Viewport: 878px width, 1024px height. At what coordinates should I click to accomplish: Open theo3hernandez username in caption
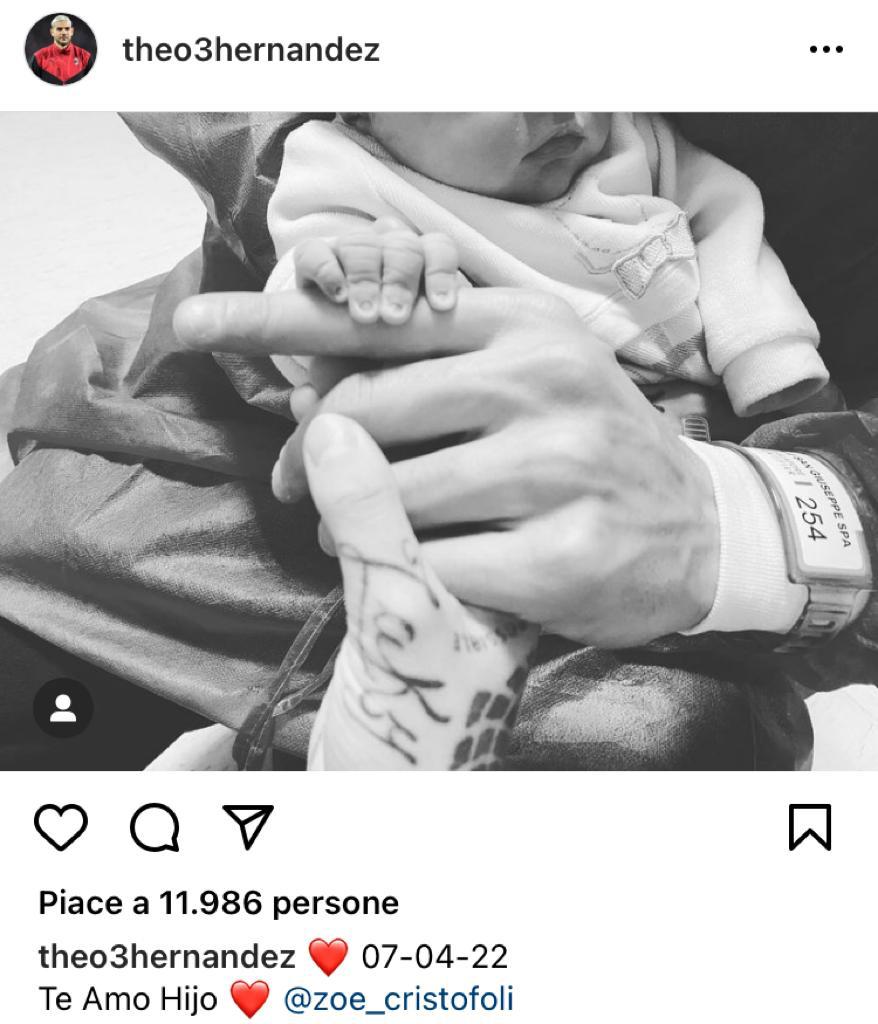click(x=167, y=957)
